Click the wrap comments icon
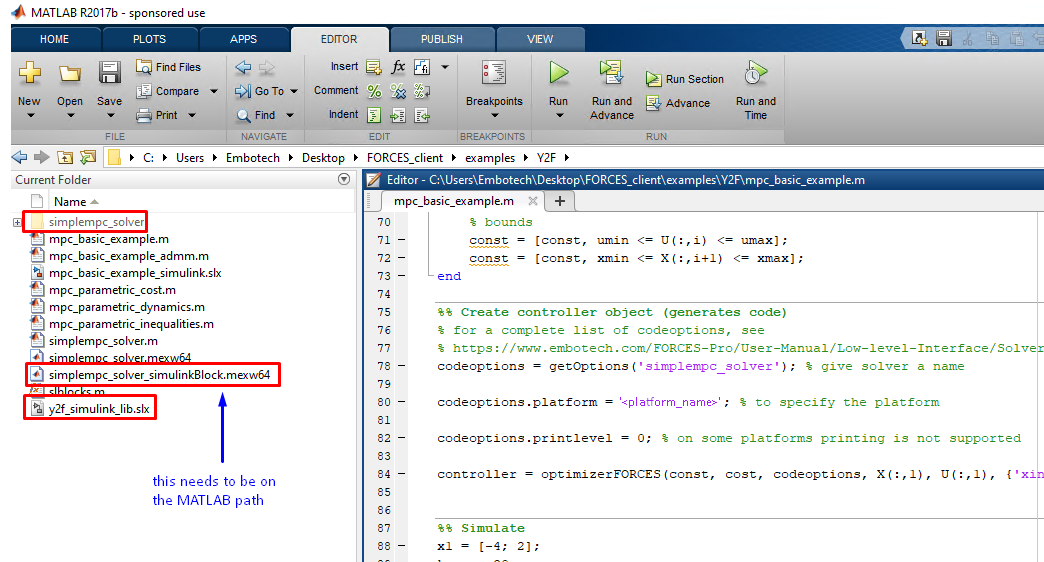This screenshot has height=562, width=1044. pyautogui.click(x=421, y=91)
